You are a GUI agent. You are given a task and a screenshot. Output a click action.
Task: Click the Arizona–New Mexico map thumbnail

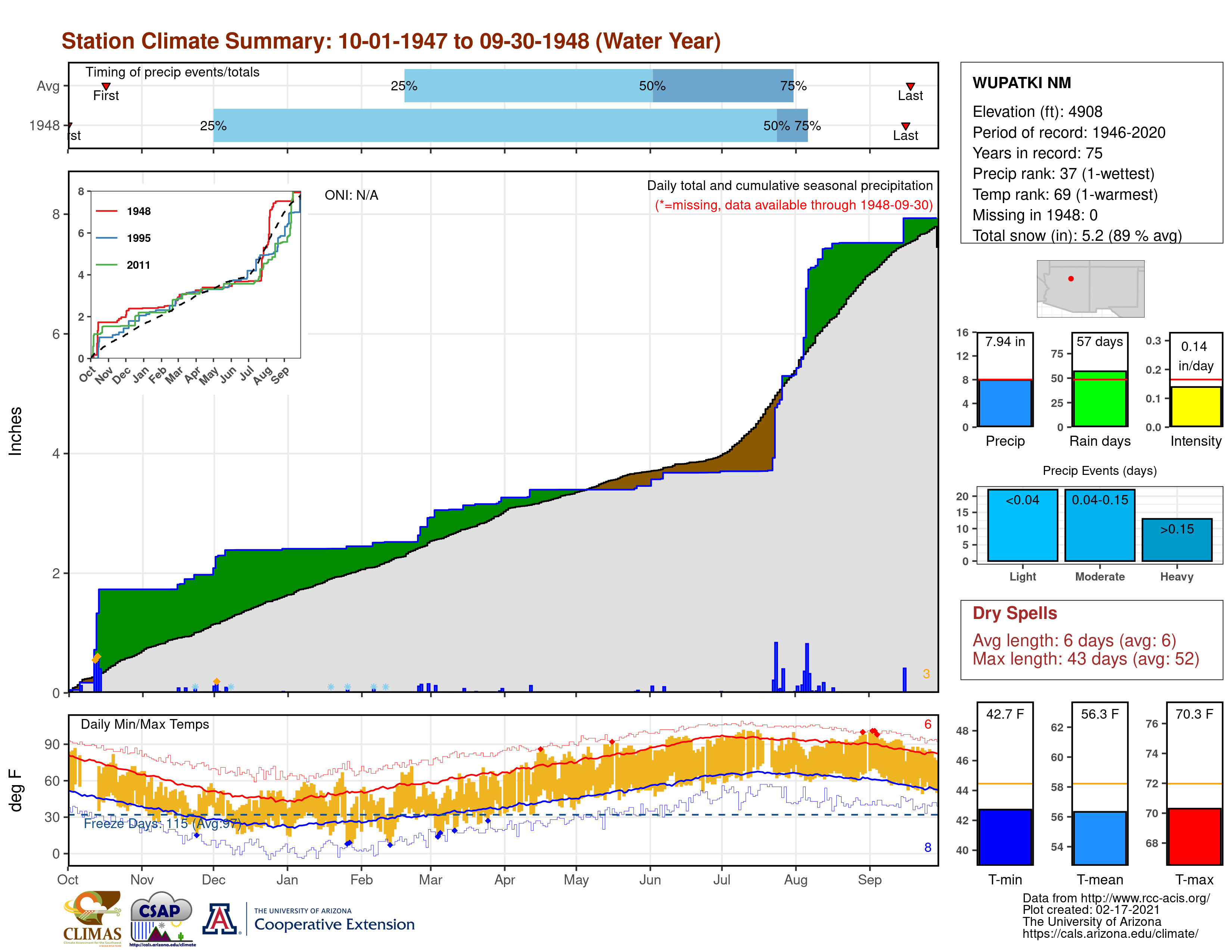tap(1091, 289)
